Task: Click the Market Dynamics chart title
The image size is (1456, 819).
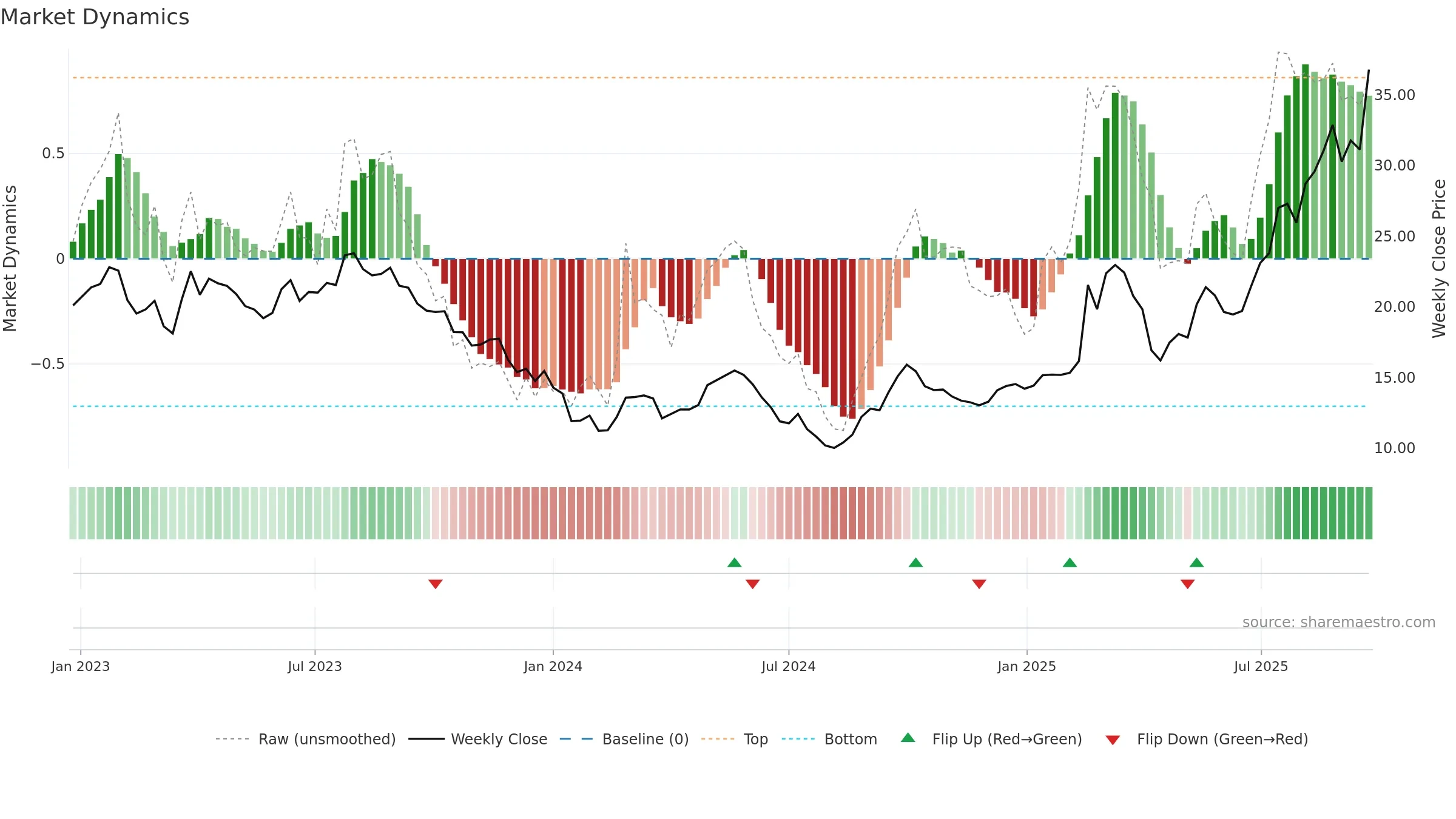Action: tap(95, 17)
